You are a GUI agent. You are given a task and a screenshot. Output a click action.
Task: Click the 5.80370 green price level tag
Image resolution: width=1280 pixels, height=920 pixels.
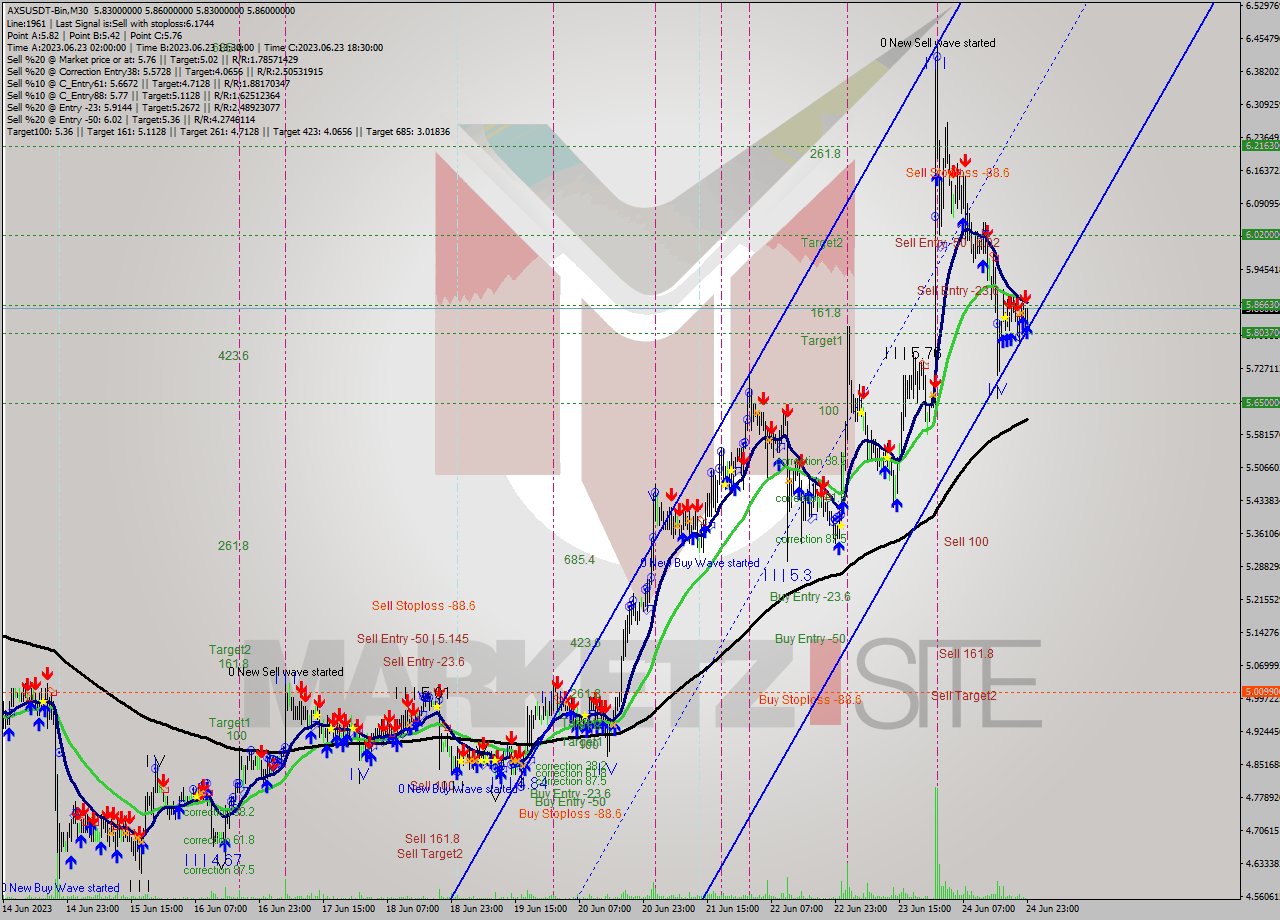[x=1260, y=333]
